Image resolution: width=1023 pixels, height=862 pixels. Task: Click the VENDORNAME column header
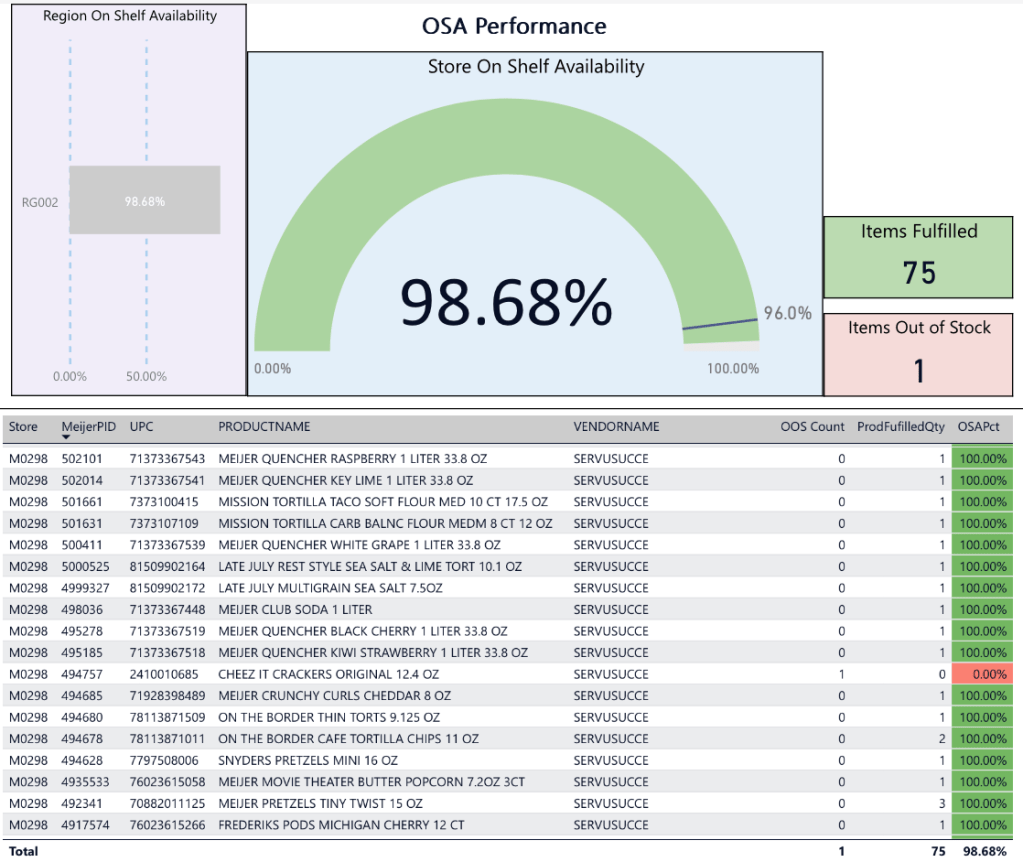click(616, 426)
